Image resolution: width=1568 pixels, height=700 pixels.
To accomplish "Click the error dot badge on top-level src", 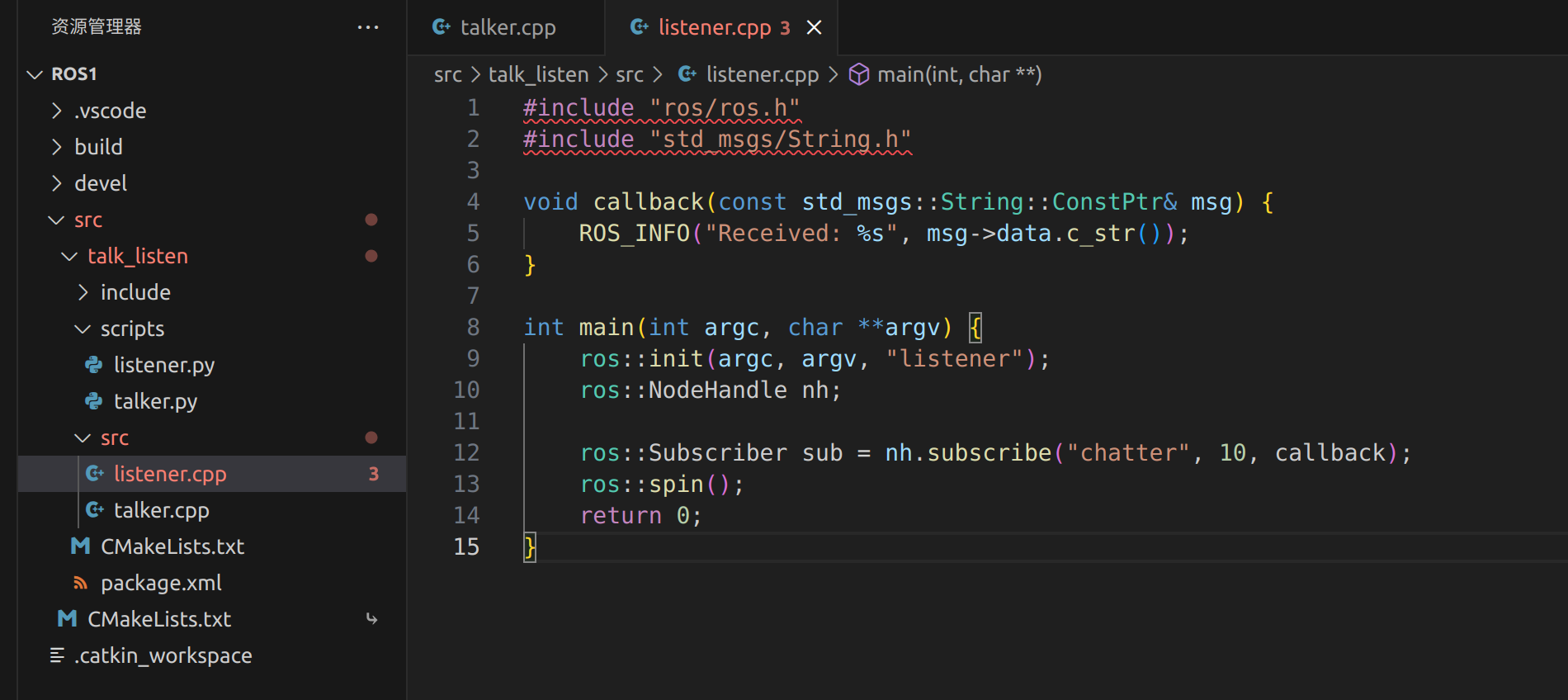I will tap(371, 220).
